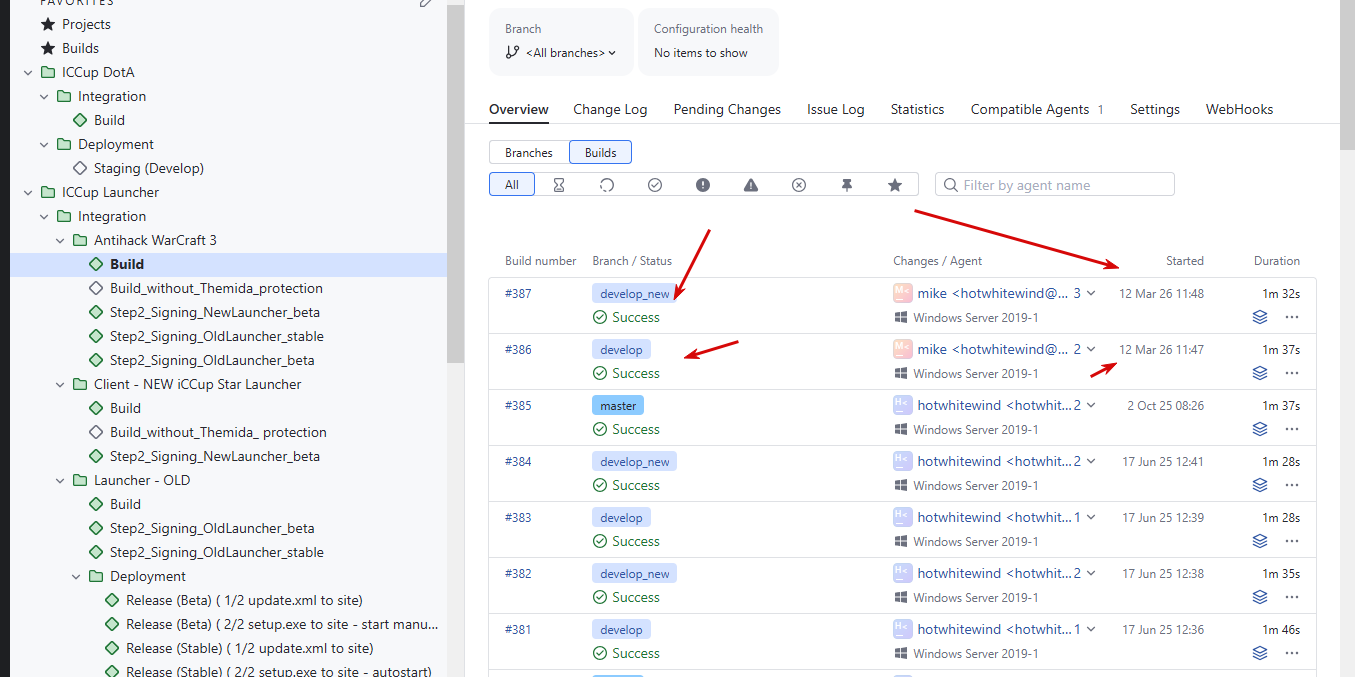
Task: Click Windows agent icon on build #384
Action: (x=901, y=485)
